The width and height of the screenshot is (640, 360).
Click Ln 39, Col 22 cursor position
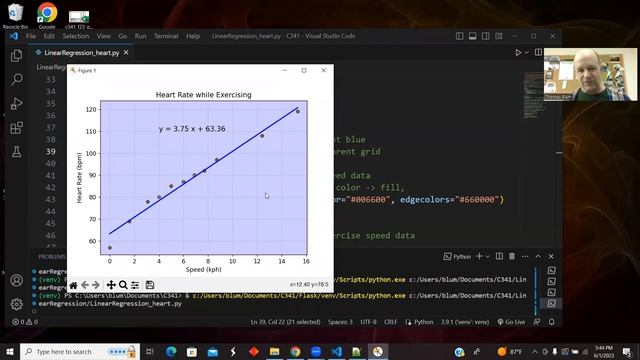point(285,322)
